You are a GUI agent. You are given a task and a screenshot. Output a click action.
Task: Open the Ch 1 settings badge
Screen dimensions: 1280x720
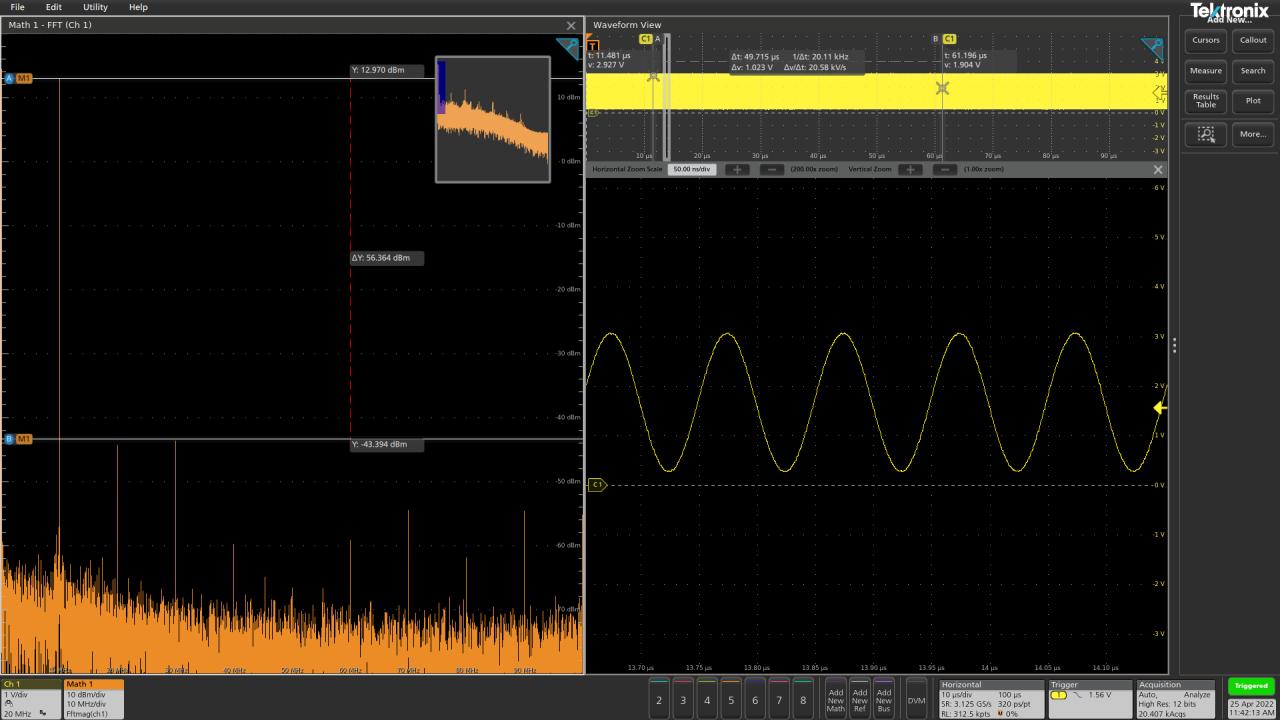tap(31, 699)
